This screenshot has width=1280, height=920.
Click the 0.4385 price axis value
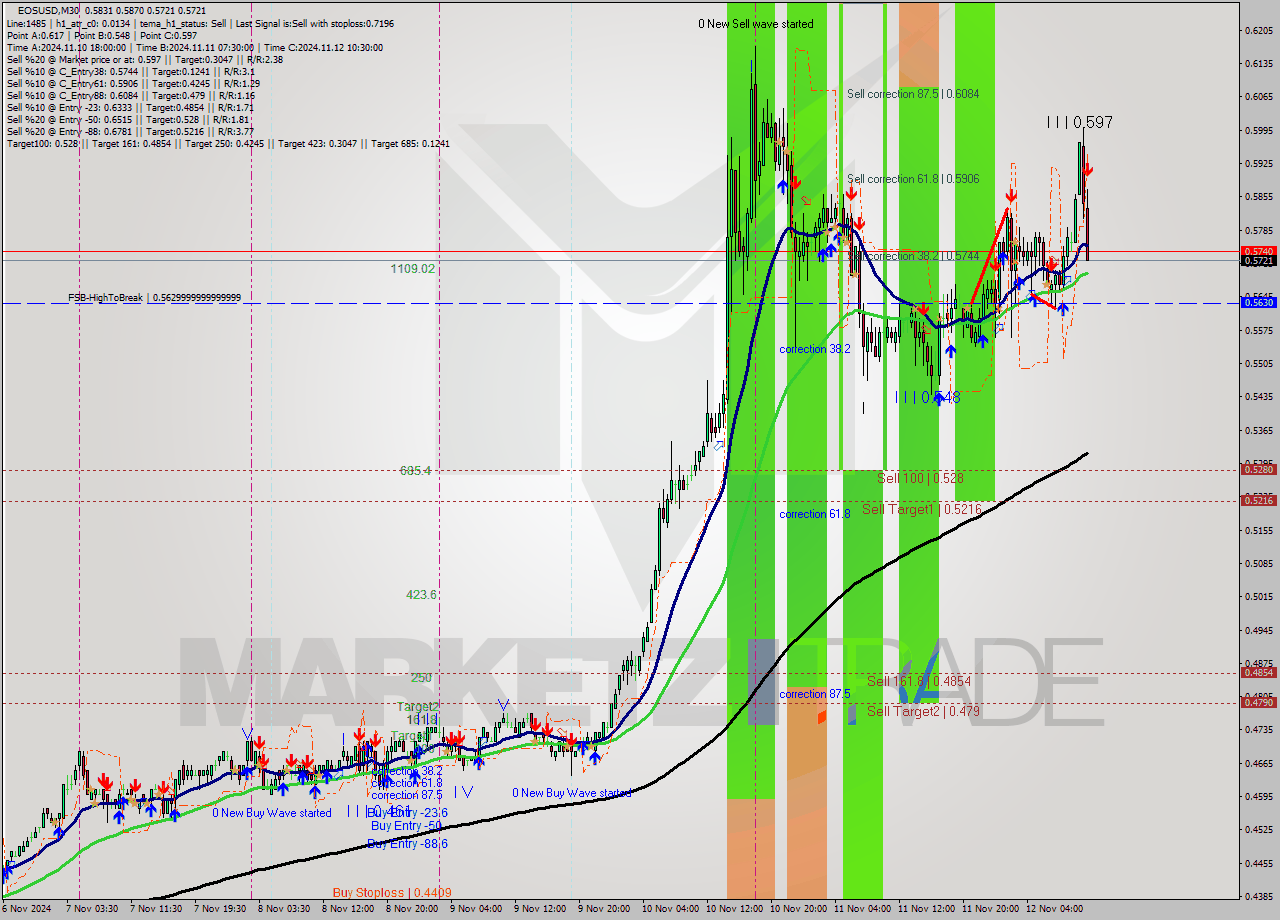pyautogui.click(x=1258, y=897)
